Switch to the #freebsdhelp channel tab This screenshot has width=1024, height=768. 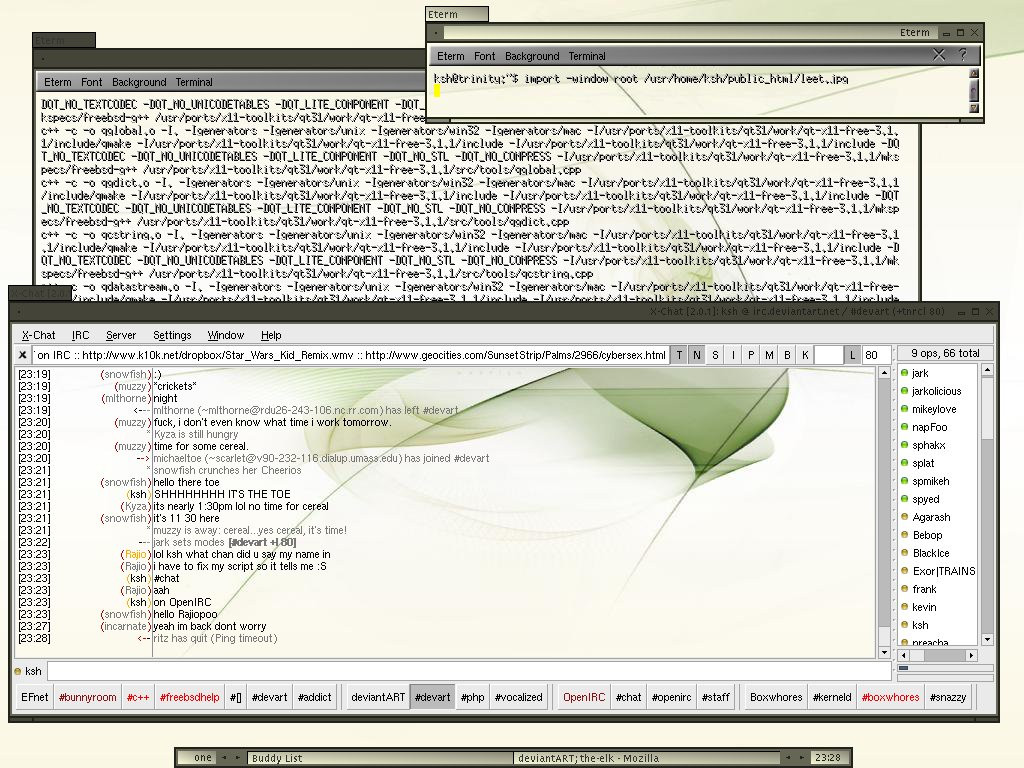coord(189,697)
